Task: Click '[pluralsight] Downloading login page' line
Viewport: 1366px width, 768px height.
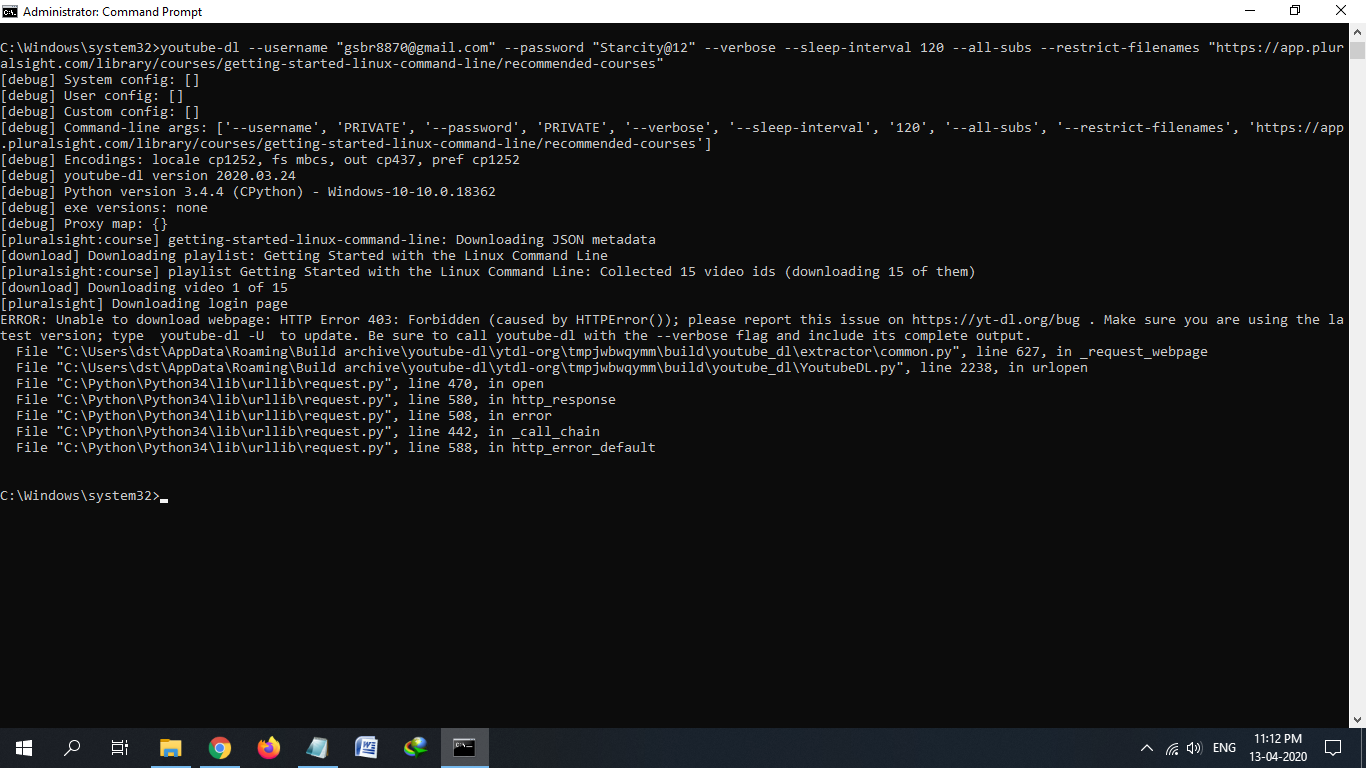Action: click(144, 304)
